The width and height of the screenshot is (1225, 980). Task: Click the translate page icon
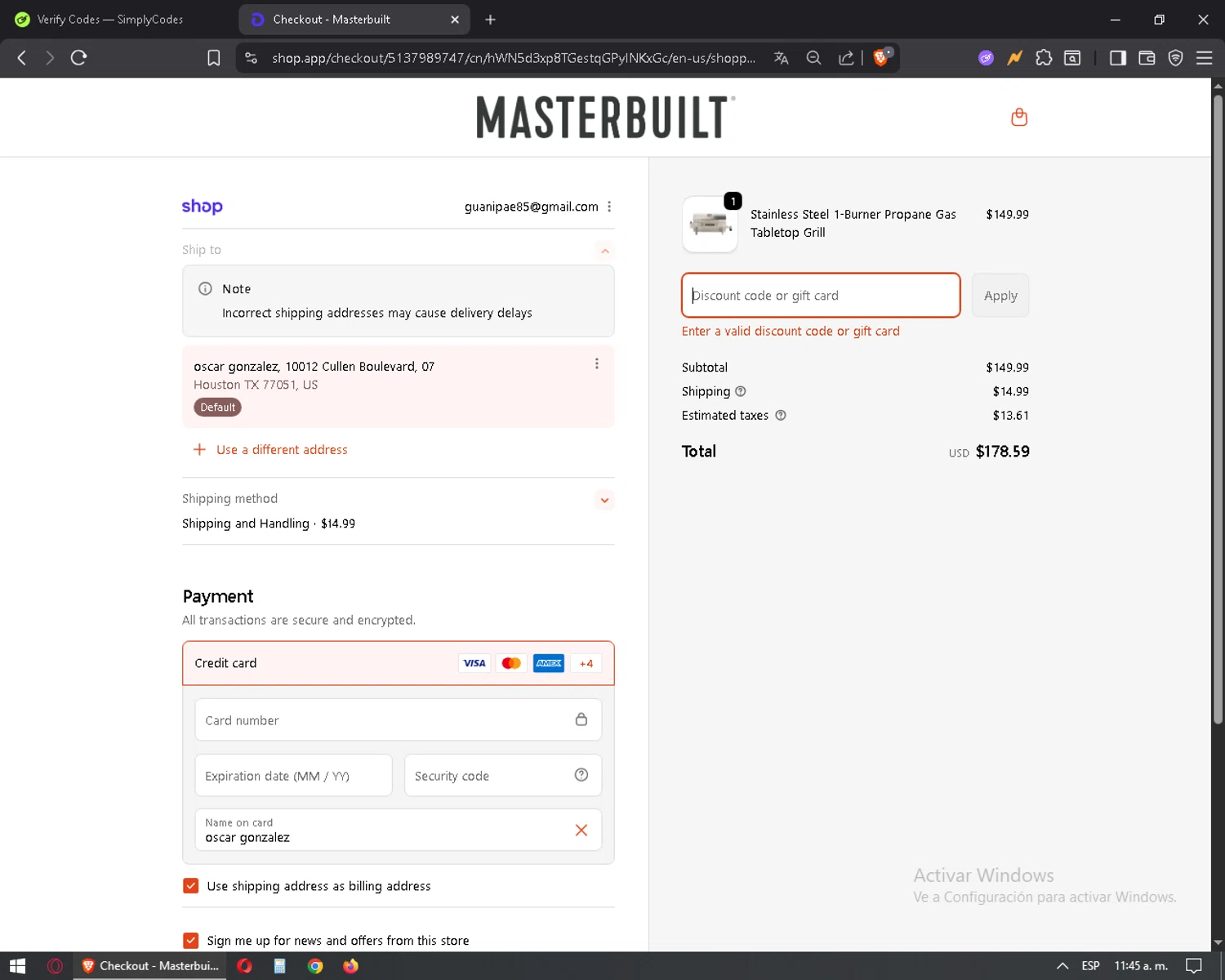(782, 58)
